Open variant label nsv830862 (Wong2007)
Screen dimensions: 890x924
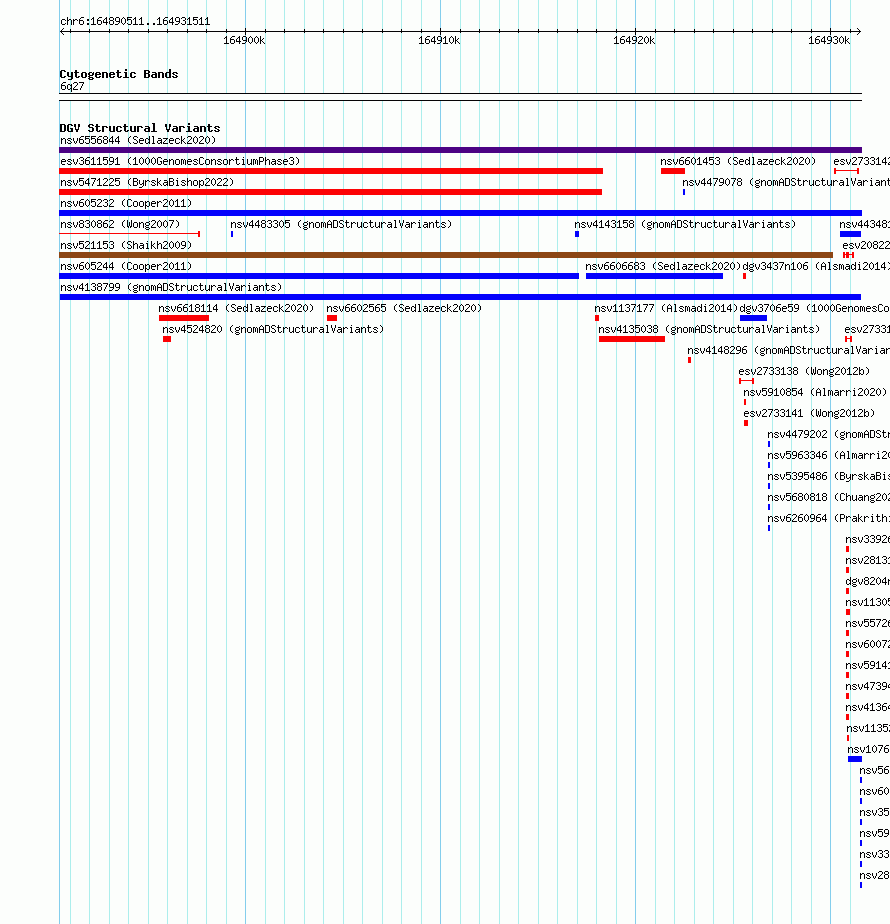click(x=120, y=225)
